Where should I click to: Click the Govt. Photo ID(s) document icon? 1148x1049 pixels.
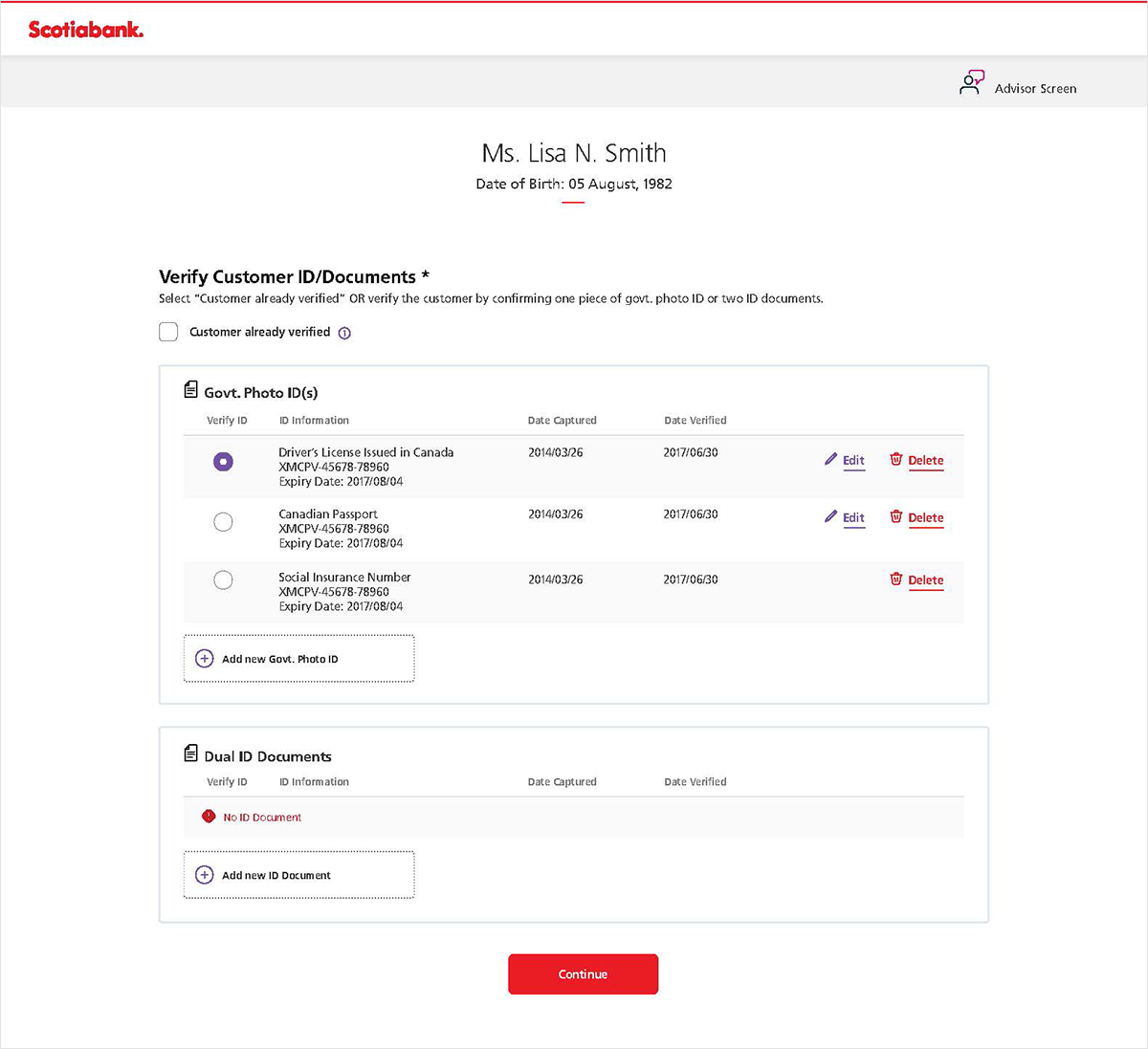(190, 390)
